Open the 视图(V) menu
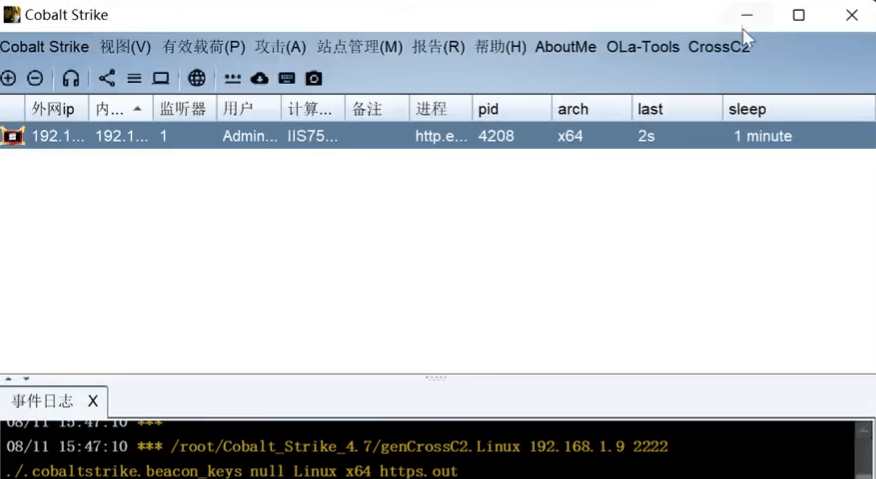The image size is (876, 479). point(125,47)
